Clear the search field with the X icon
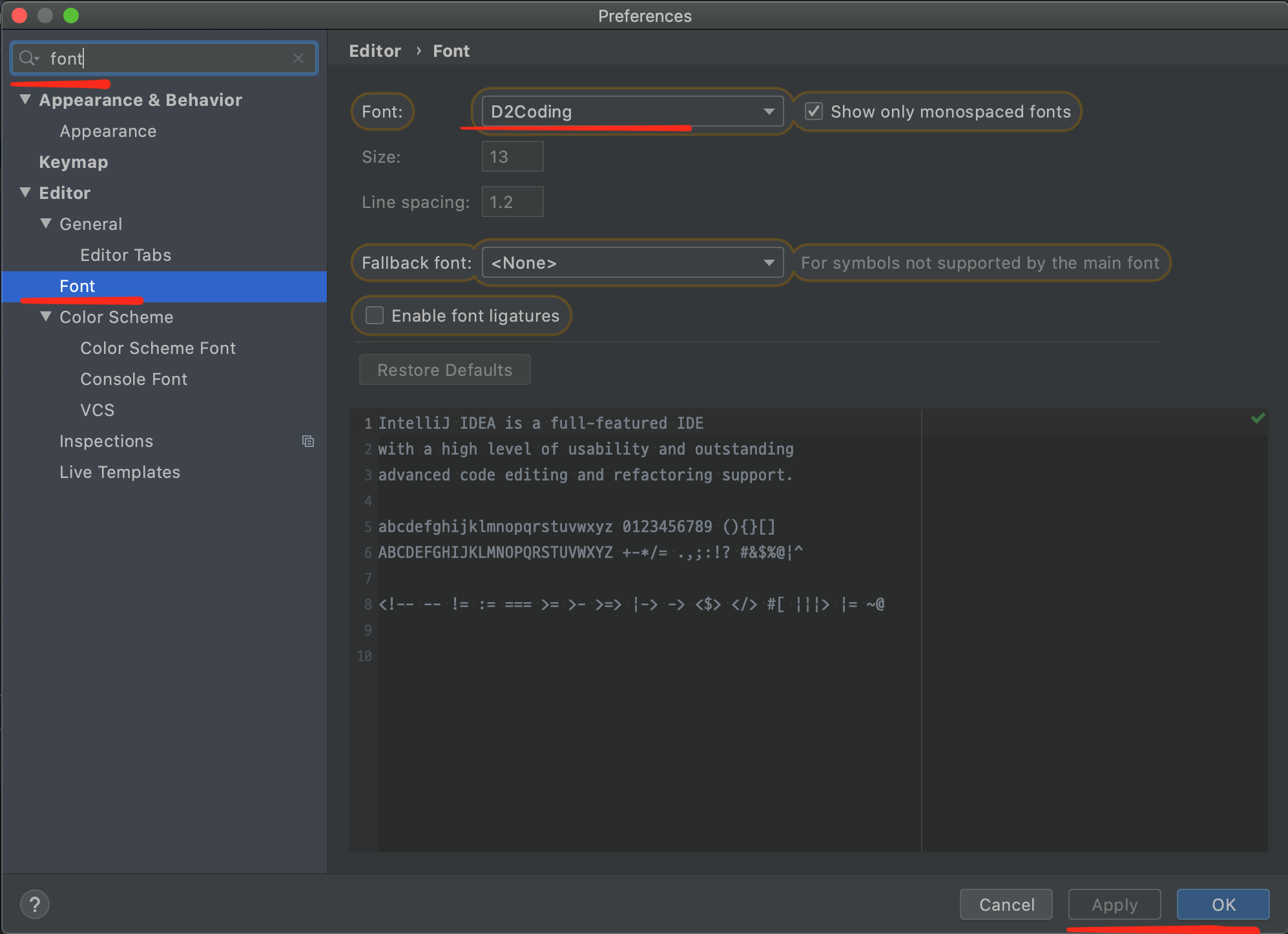 point(298,58)
